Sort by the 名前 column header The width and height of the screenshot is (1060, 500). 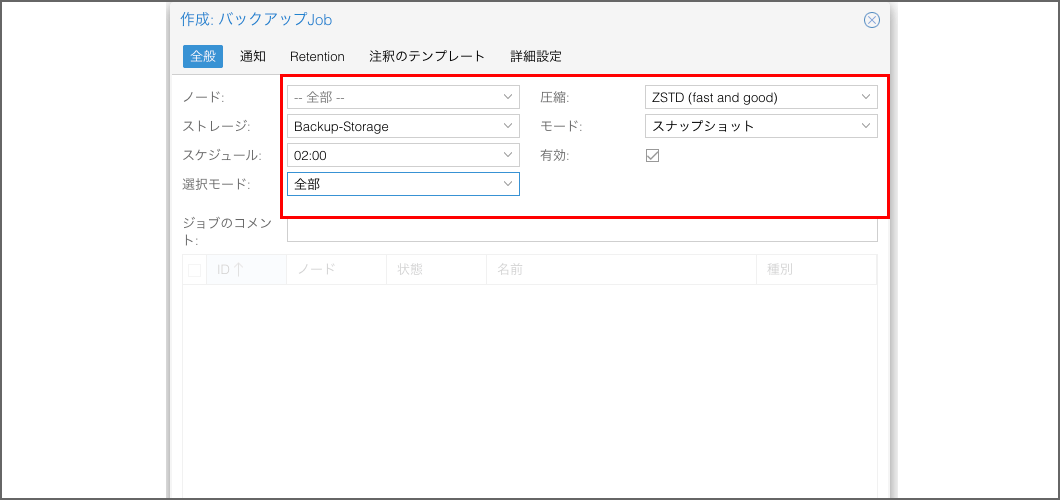[x=620, y=270]
